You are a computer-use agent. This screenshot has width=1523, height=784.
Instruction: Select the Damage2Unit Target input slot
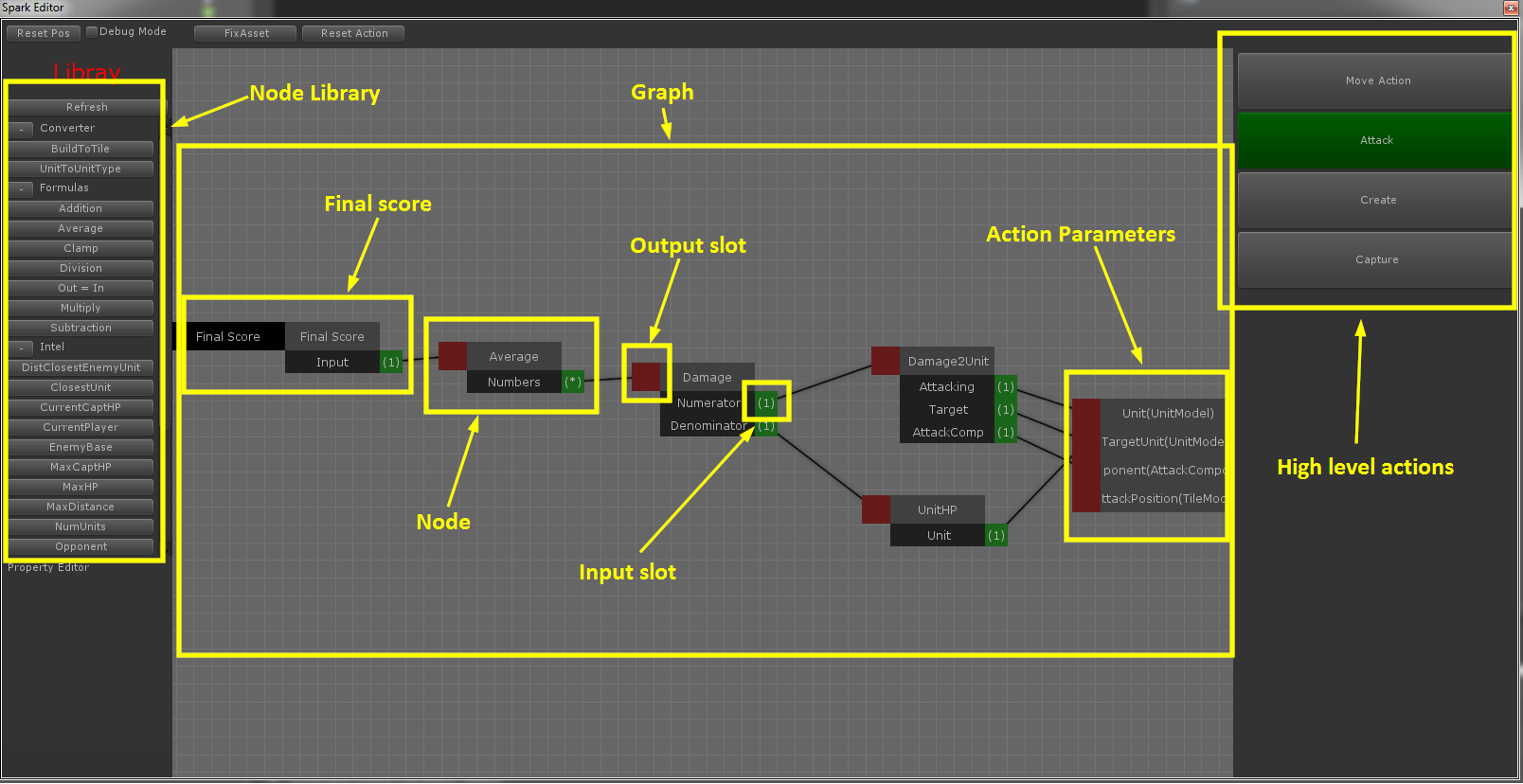pos(1006,409)
